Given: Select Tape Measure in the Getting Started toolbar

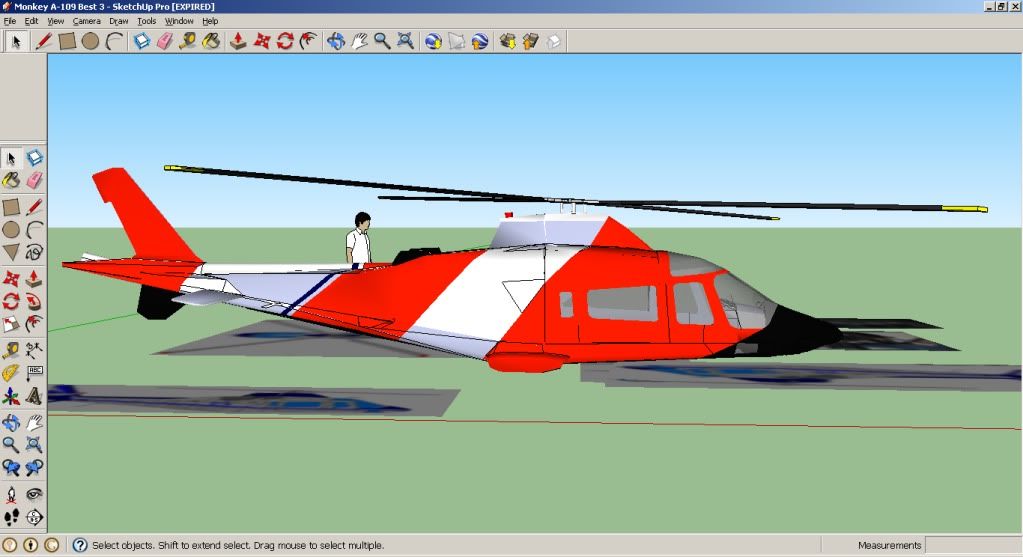Looking at the screenshot, I should point(188,42).
